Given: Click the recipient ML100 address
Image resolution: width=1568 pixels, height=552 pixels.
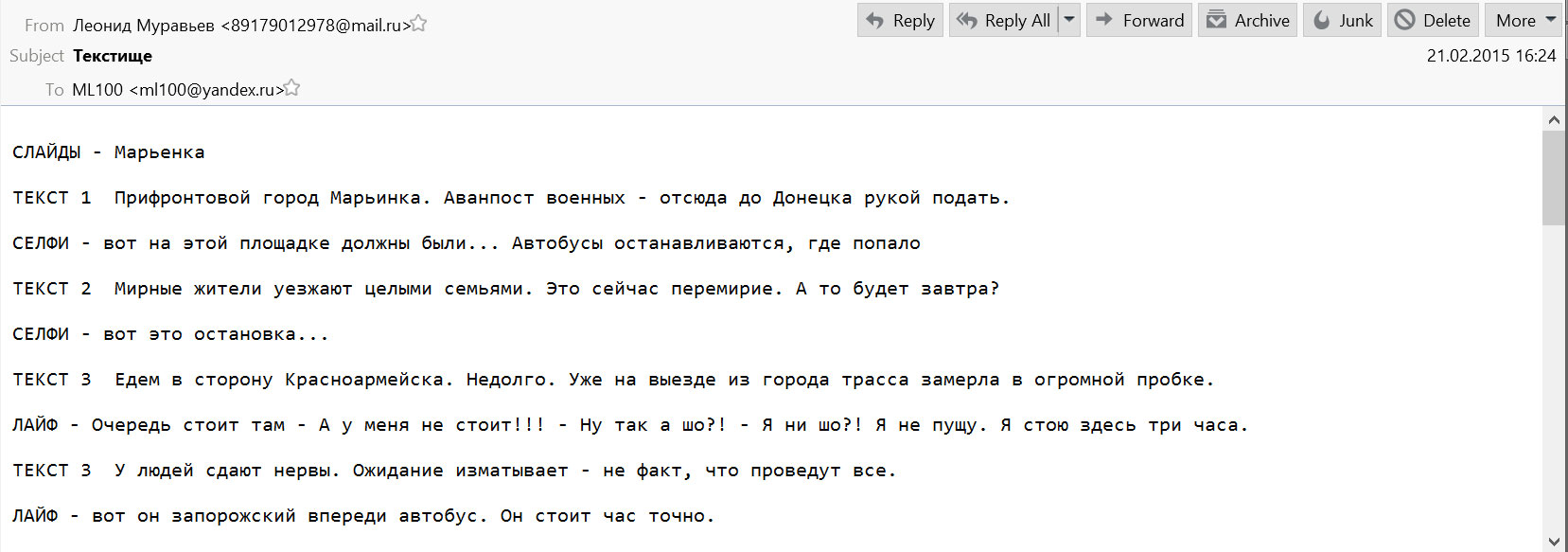Looking at the screenshot, I should click(178, 90).
